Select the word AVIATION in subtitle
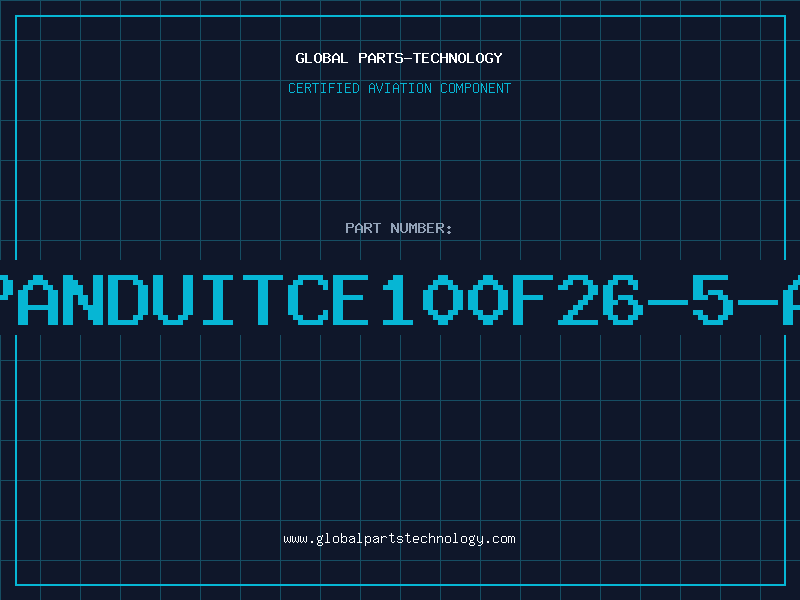 click(400, 88)
